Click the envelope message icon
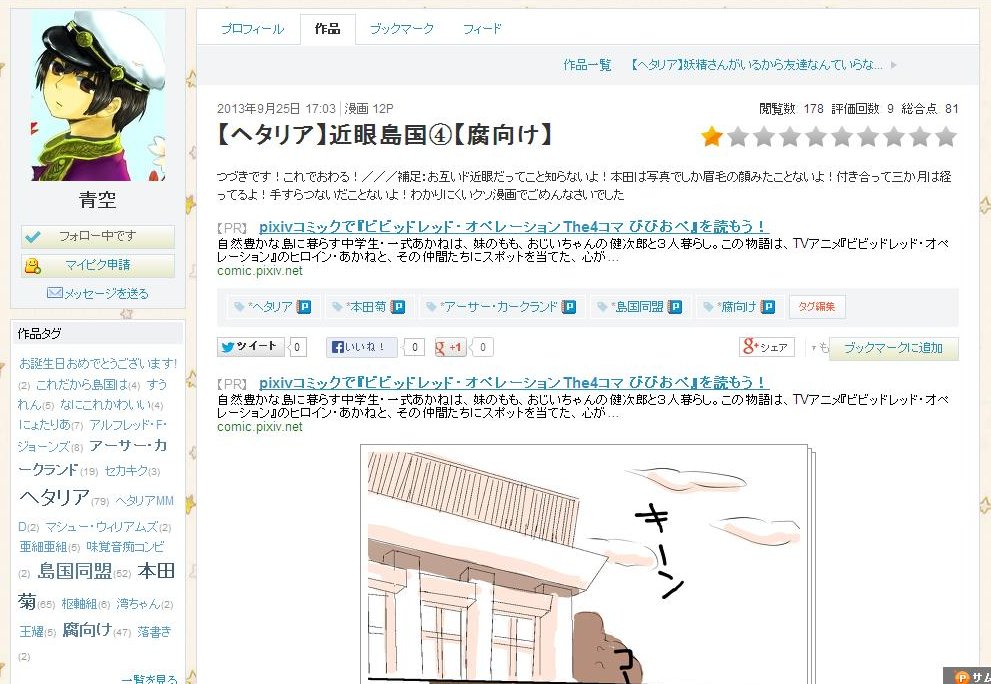991x684 pixels. [54, 293]
